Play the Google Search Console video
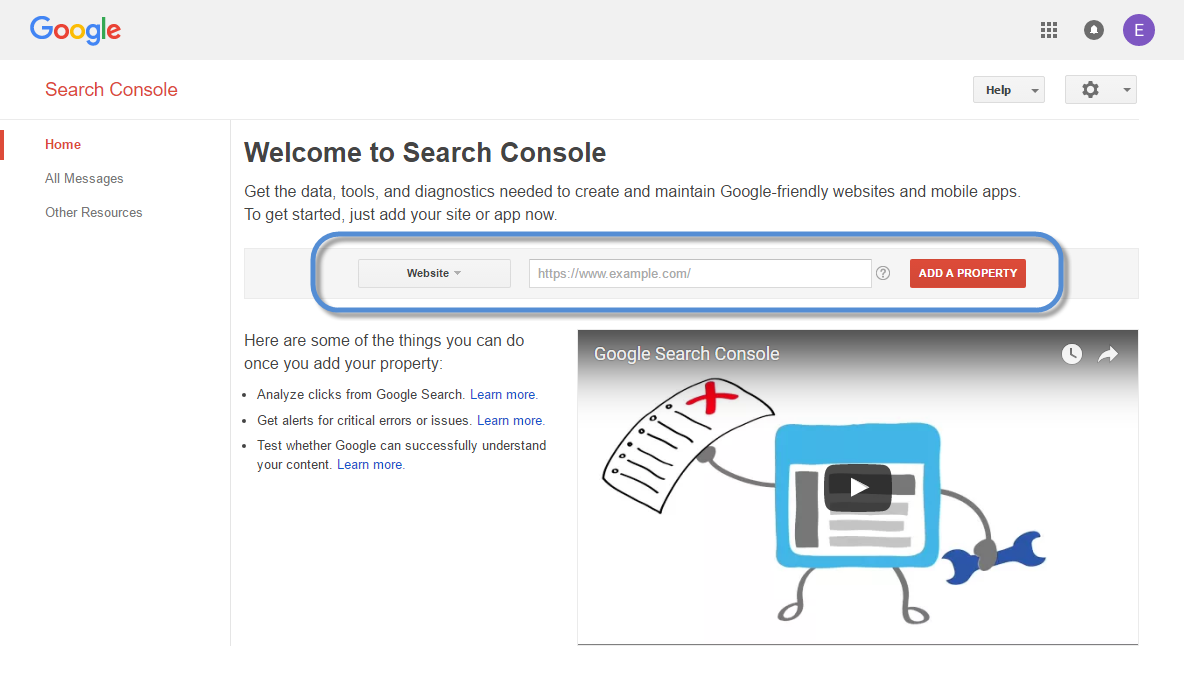 click(x=858, y=487)
